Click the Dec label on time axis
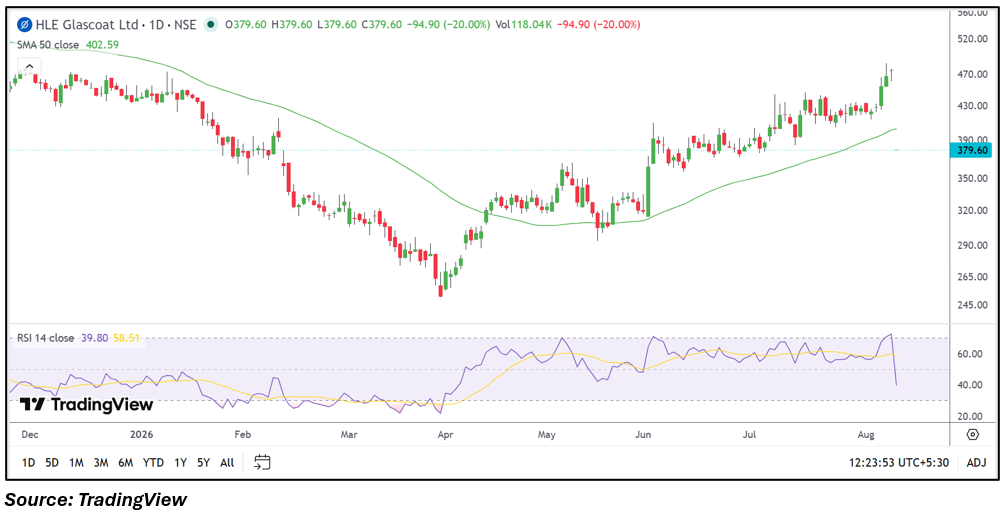This screenshot has height=514, width=1004. (29, 435)
